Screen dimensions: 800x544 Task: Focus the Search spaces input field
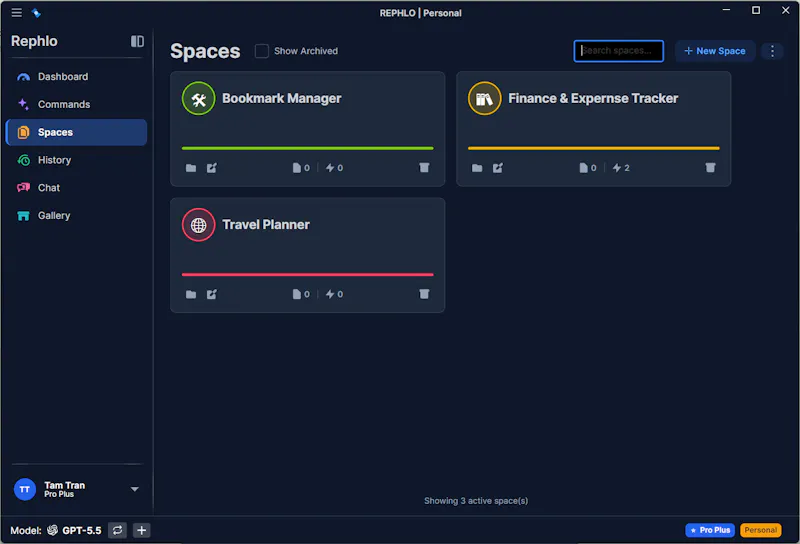(x=618, y=51)
